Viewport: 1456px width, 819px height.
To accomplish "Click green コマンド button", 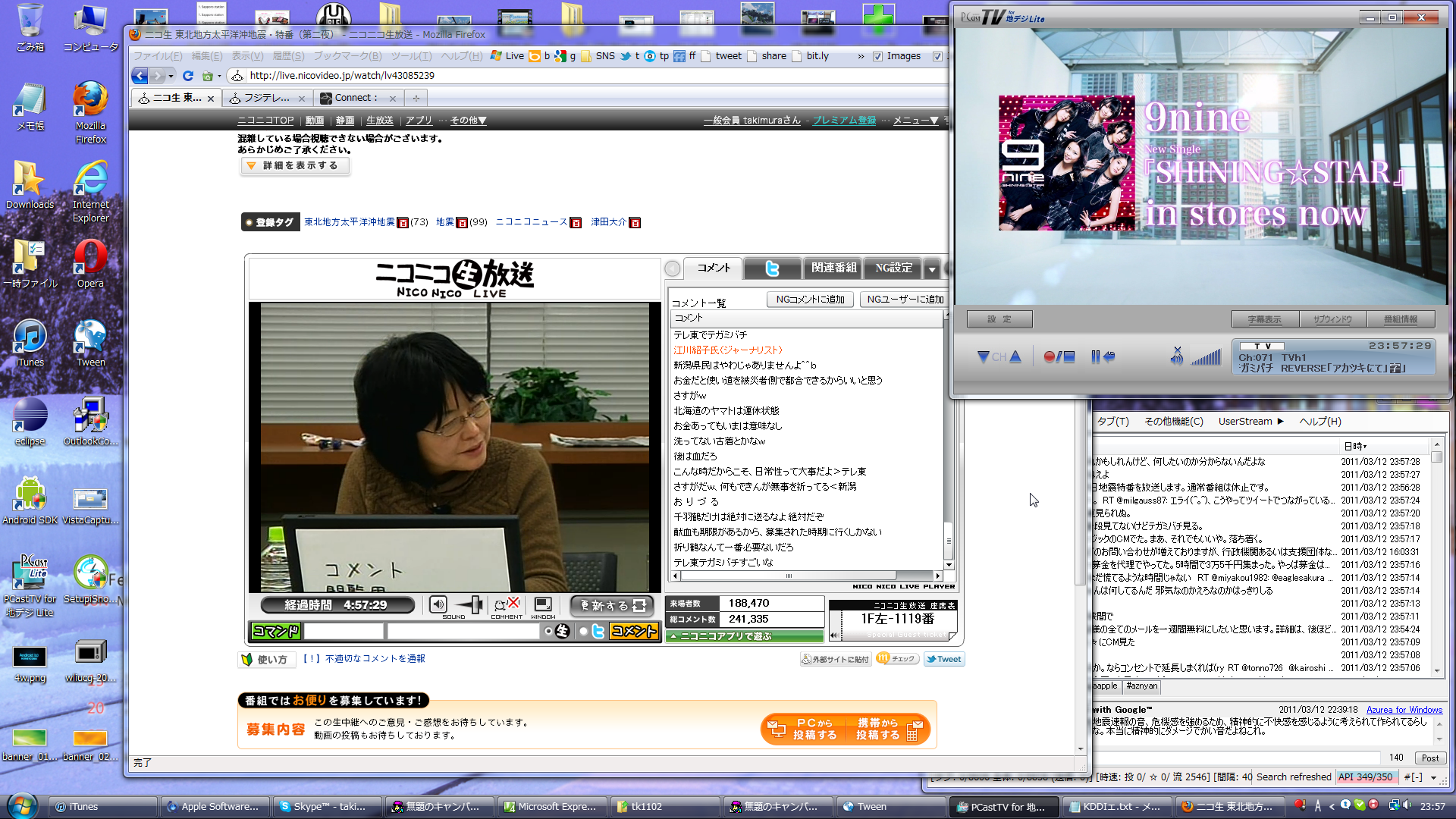I will [275, 631].
